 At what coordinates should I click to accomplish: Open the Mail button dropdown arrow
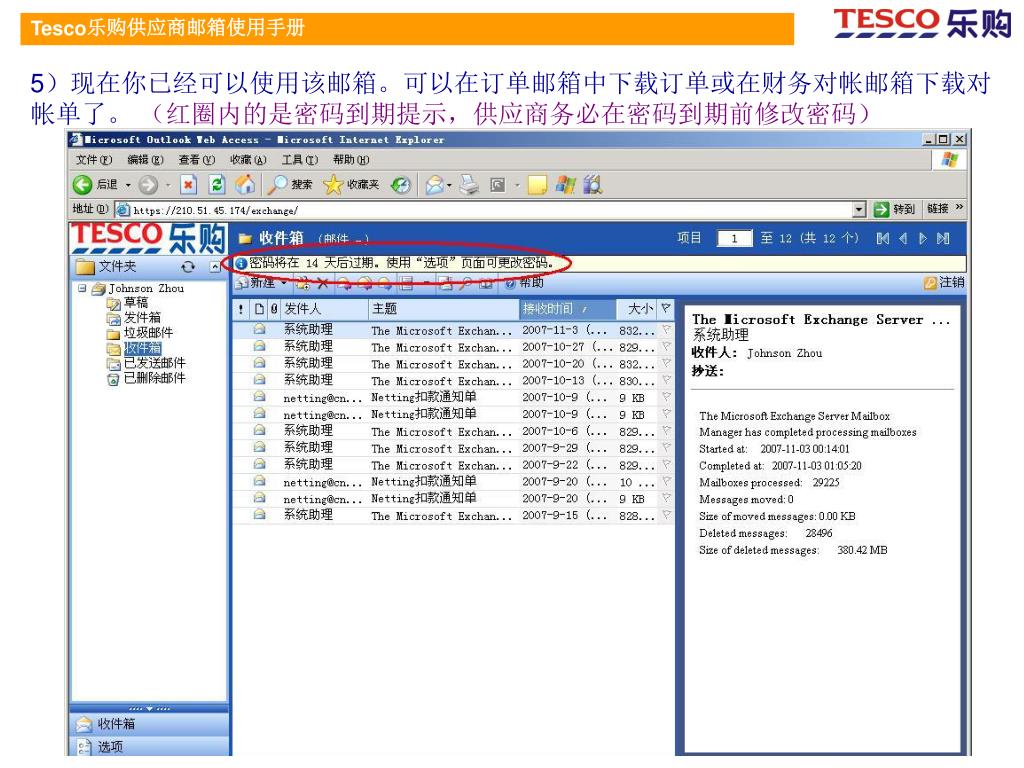[449, 186]
